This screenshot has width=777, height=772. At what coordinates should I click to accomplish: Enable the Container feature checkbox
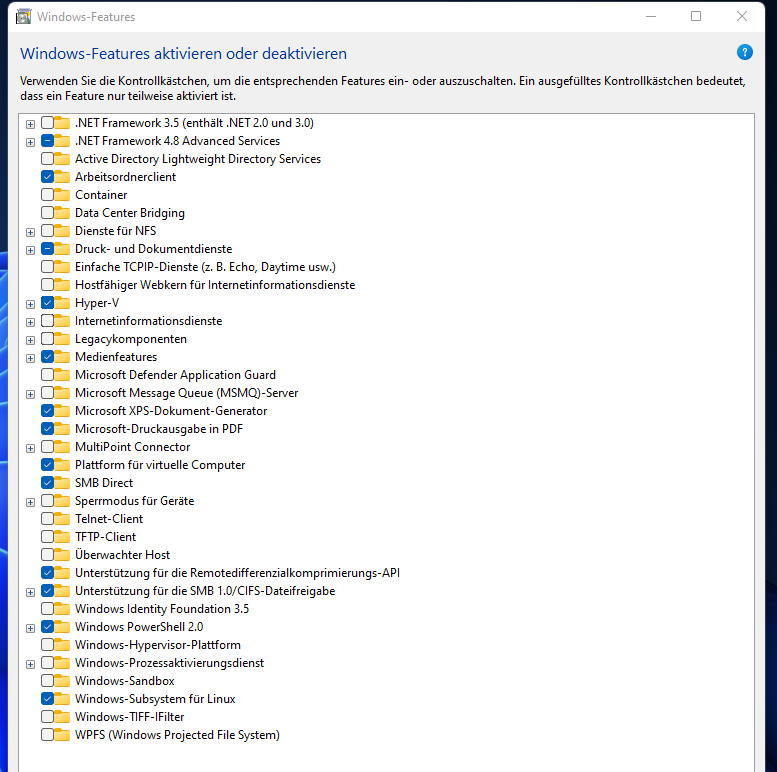point(48,195)
